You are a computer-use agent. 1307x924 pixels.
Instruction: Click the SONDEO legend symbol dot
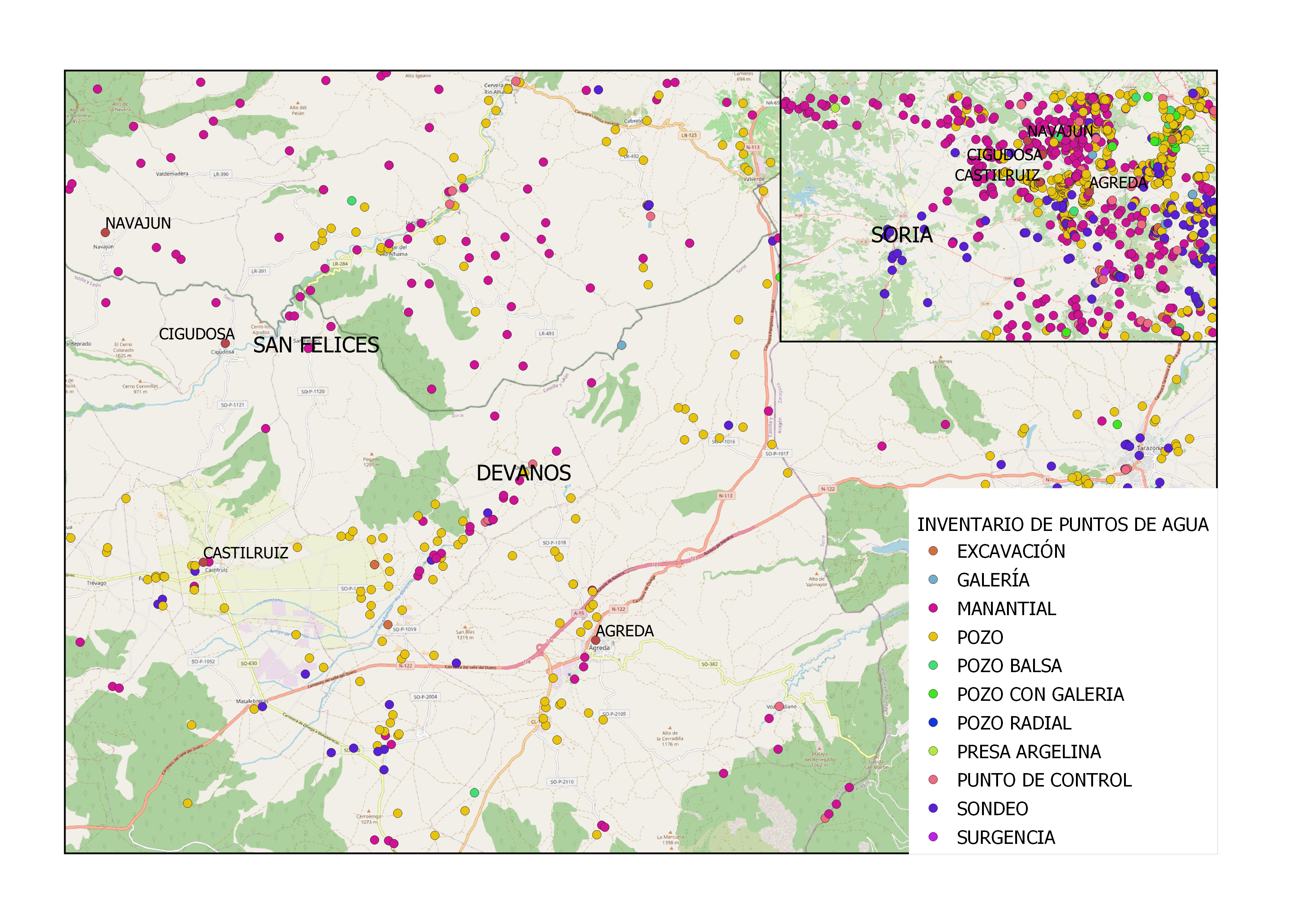pyautogui.click(x=933, y=808)
